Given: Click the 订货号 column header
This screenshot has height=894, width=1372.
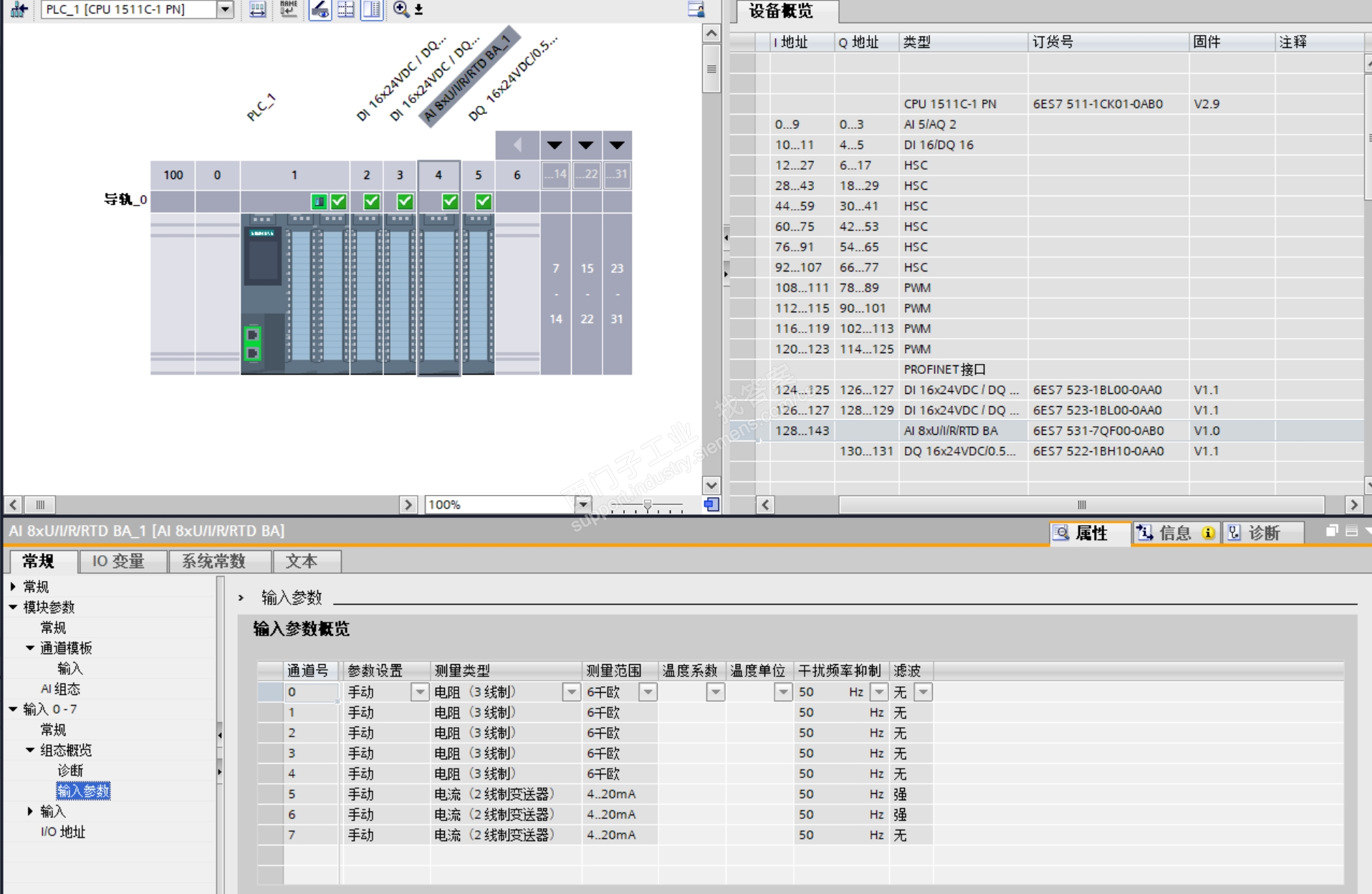Looking at the screenshot, I should (1108, 42).
